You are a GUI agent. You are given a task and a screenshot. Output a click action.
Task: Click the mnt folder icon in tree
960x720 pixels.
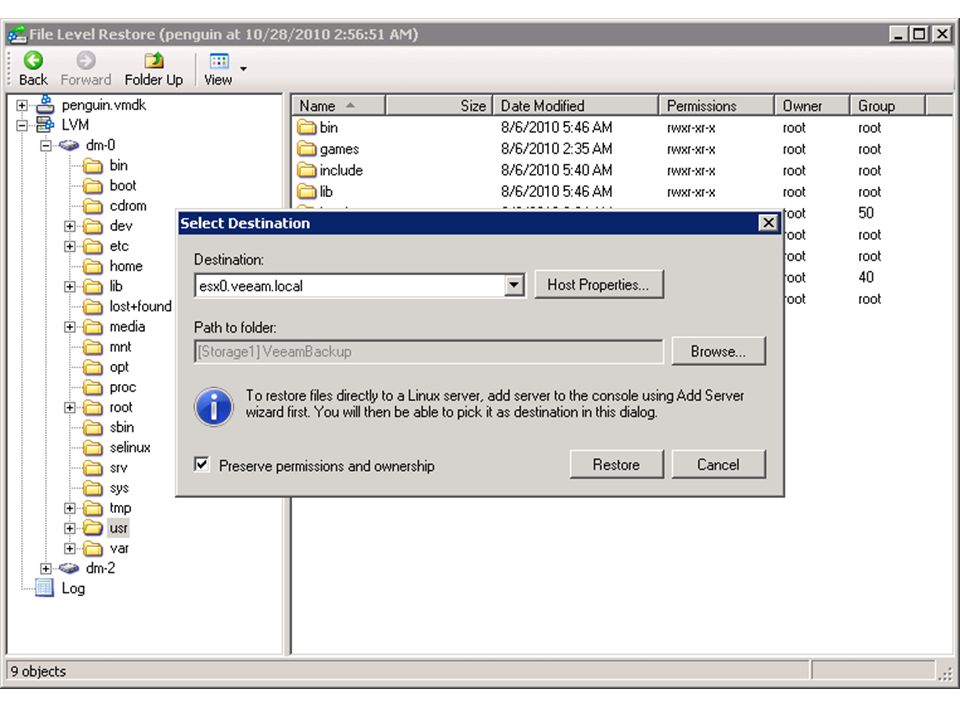tap(93, 347)
